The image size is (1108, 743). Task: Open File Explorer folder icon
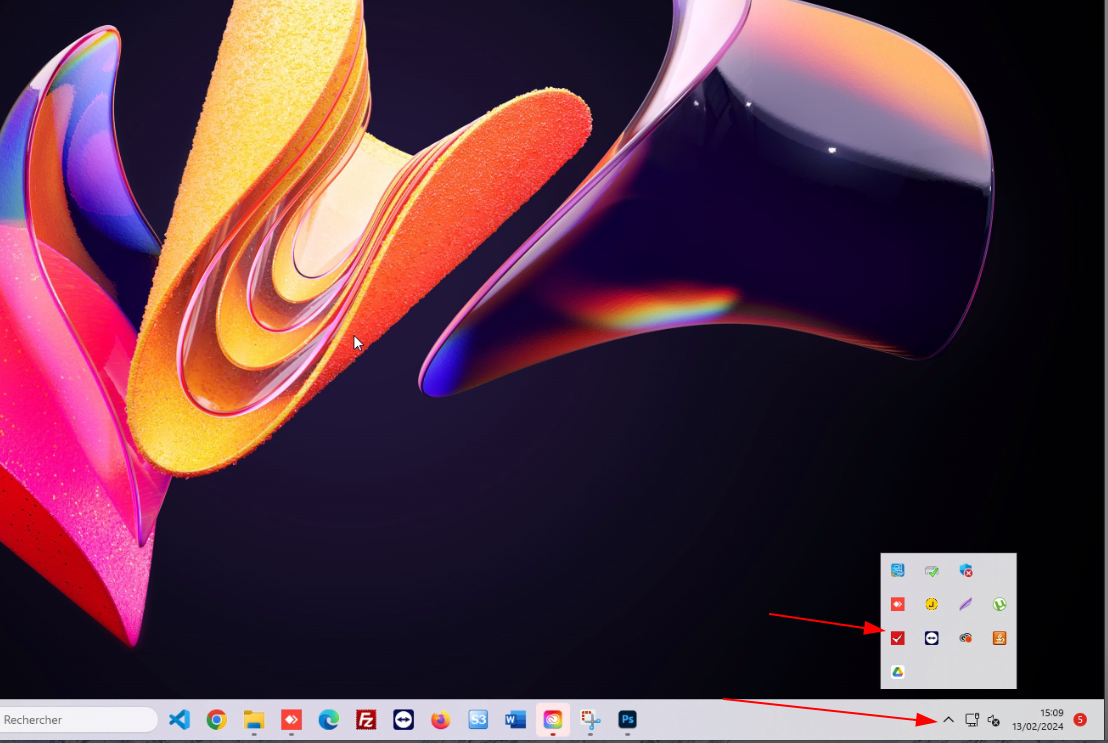pyautogui.click(x=254, y=720)
